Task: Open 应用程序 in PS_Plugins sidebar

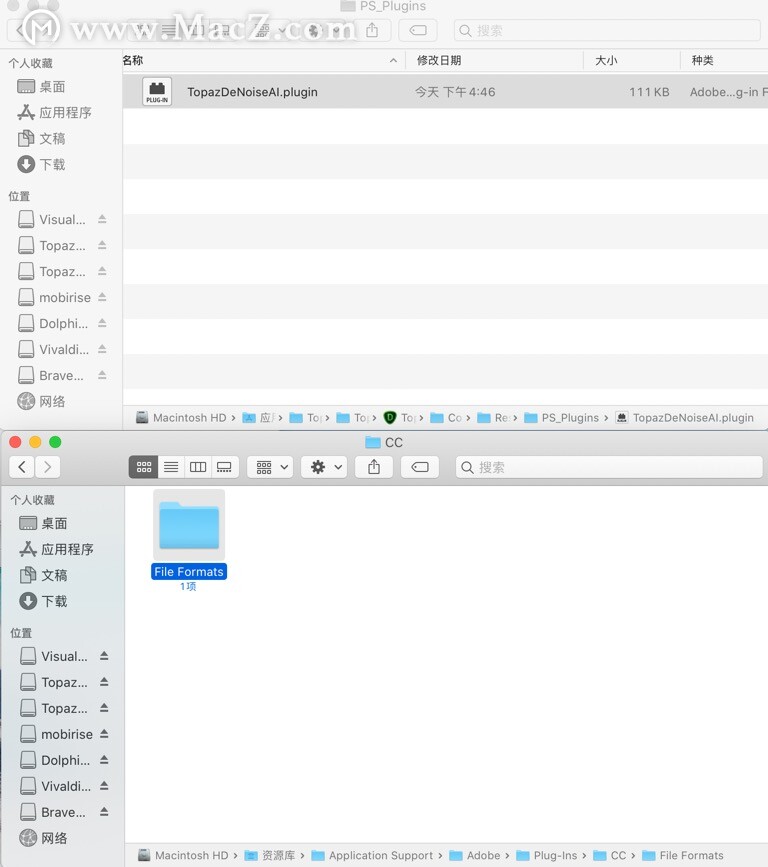Action: click(x=54, y=113)
